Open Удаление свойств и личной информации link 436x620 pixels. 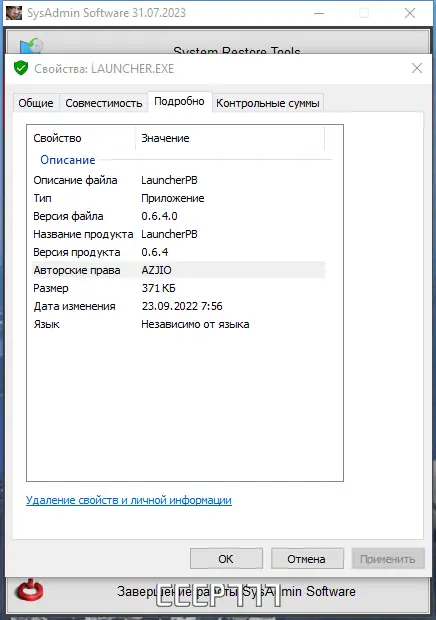tap(129, 500)
